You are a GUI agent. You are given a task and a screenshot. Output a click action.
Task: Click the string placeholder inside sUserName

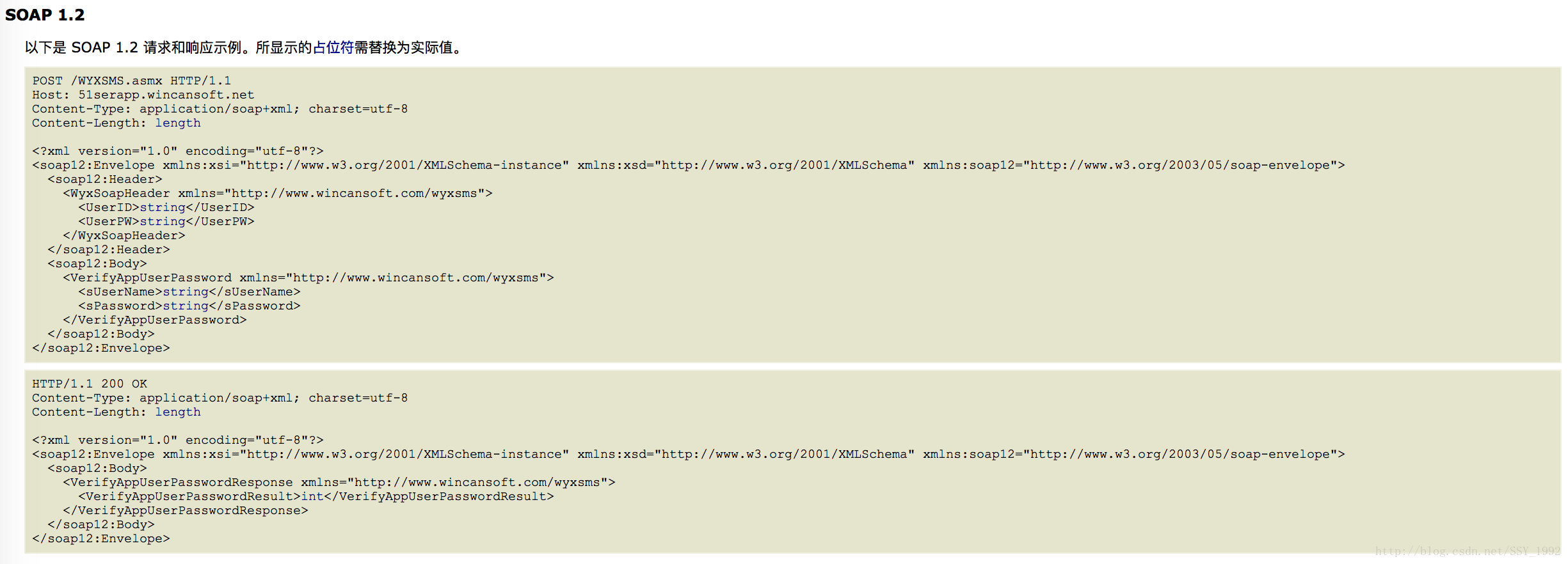tap(186, 292)
